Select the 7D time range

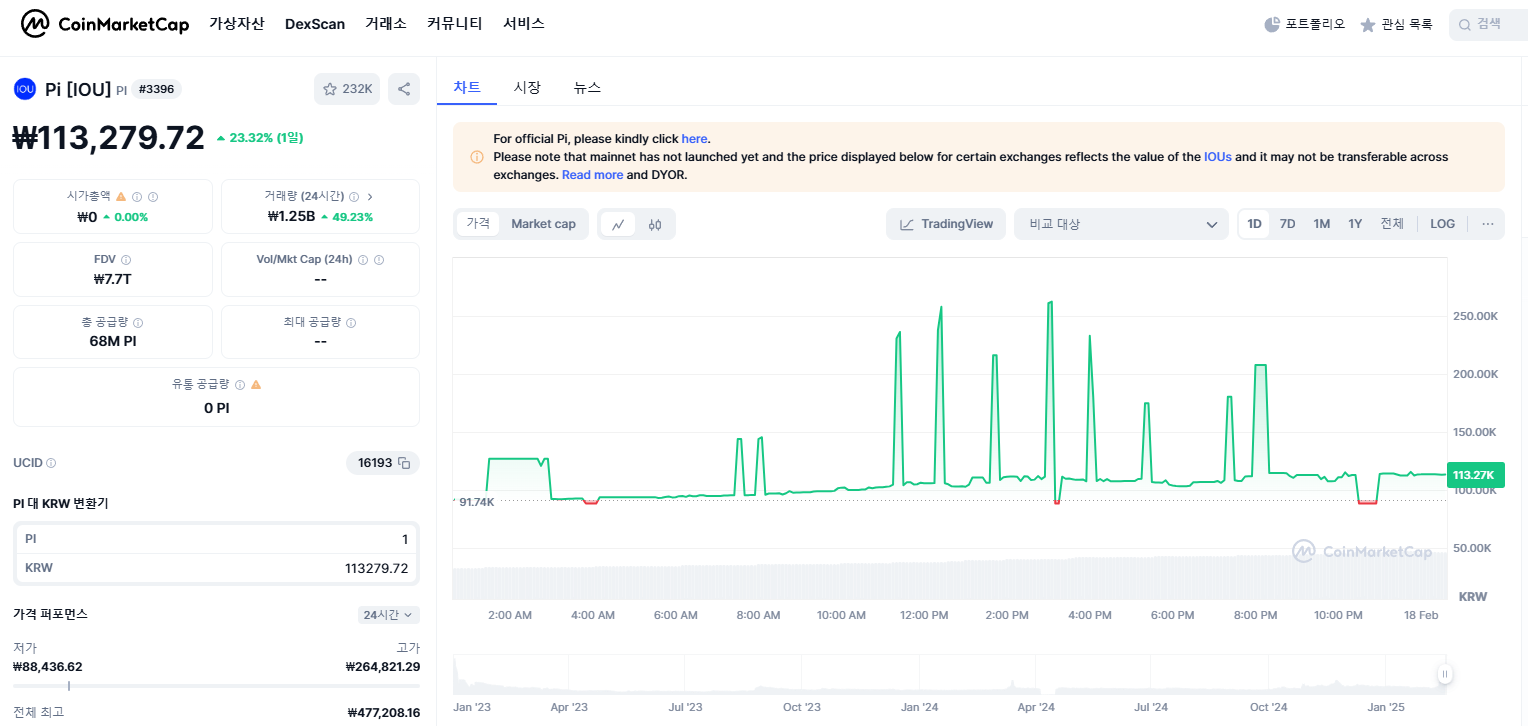(x=1288, y=224)
